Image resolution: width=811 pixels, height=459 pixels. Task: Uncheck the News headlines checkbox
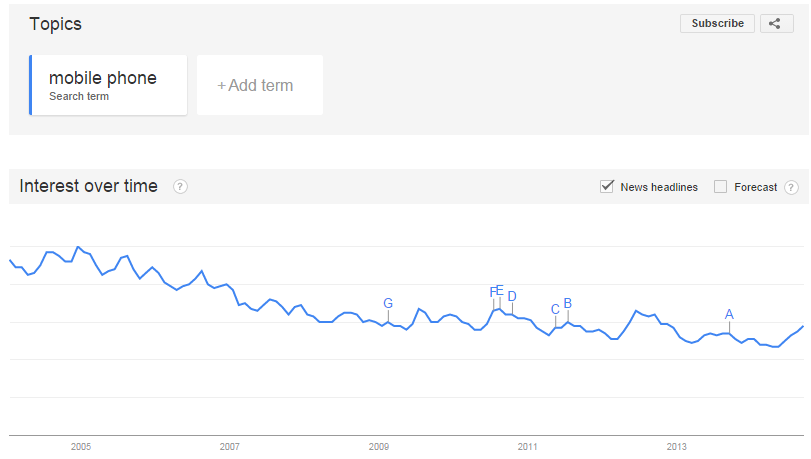click(x=607, y=186)
